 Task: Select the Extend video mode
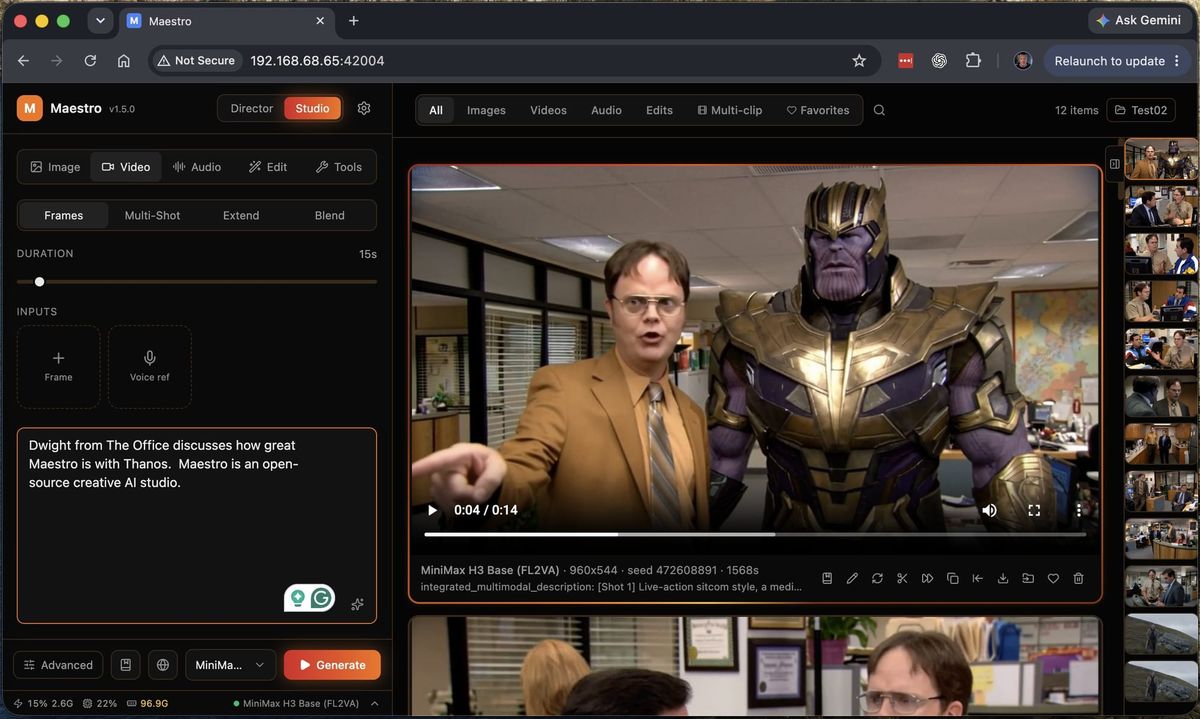click(x=241, y=215)
